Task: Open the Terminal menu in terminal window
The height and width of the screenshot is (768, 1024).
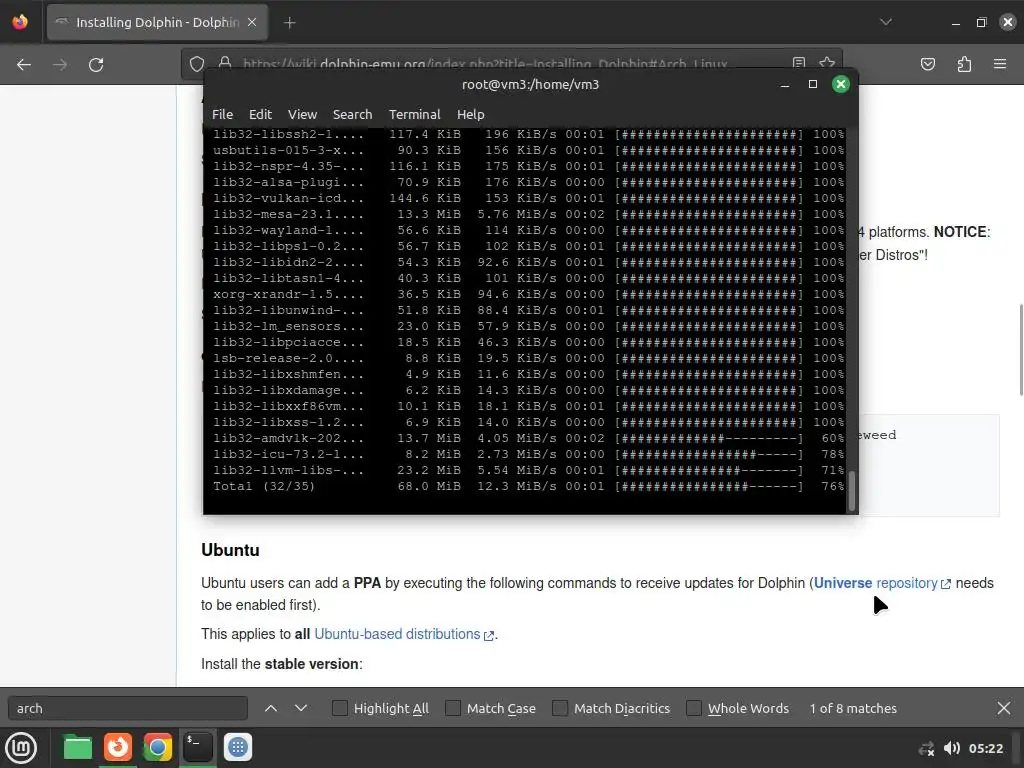Action: [414, 114]
